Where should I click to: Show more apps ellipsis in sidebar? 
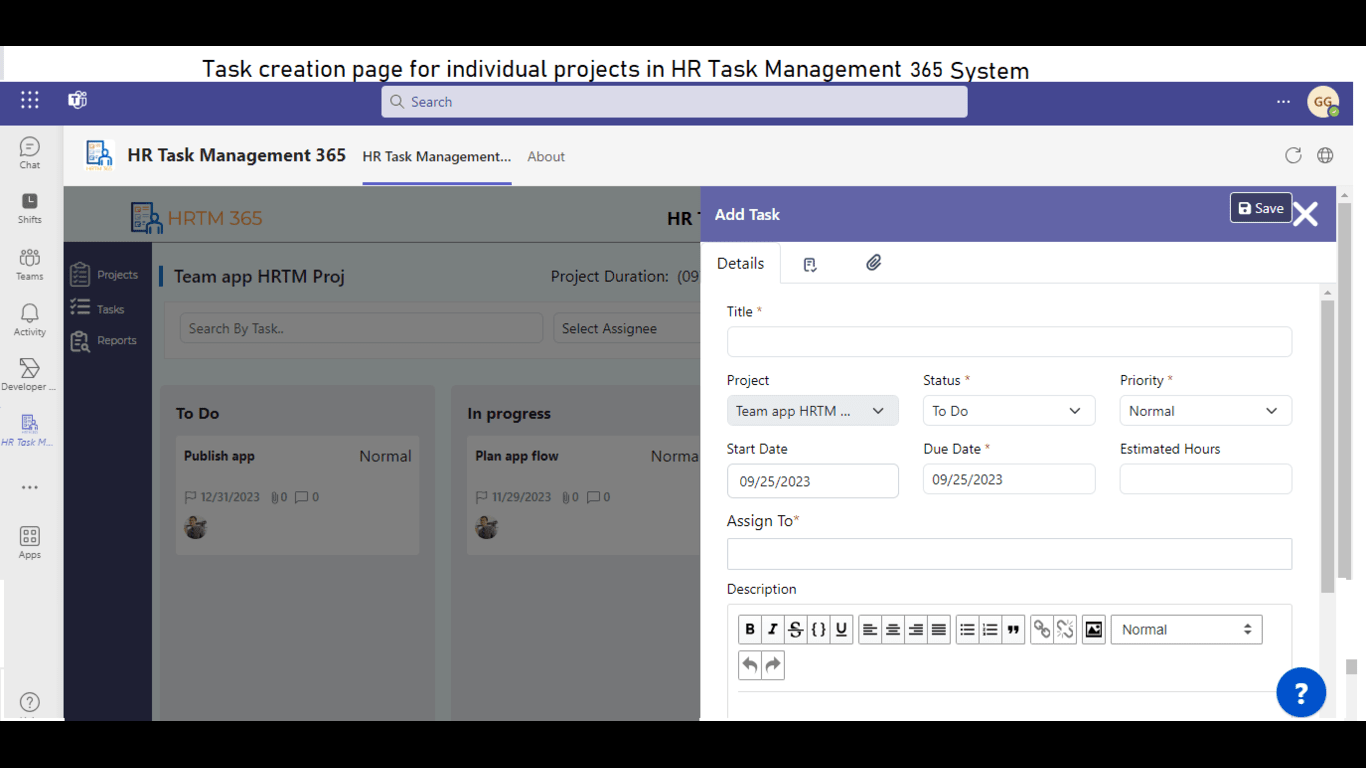(x=30, y=488)
